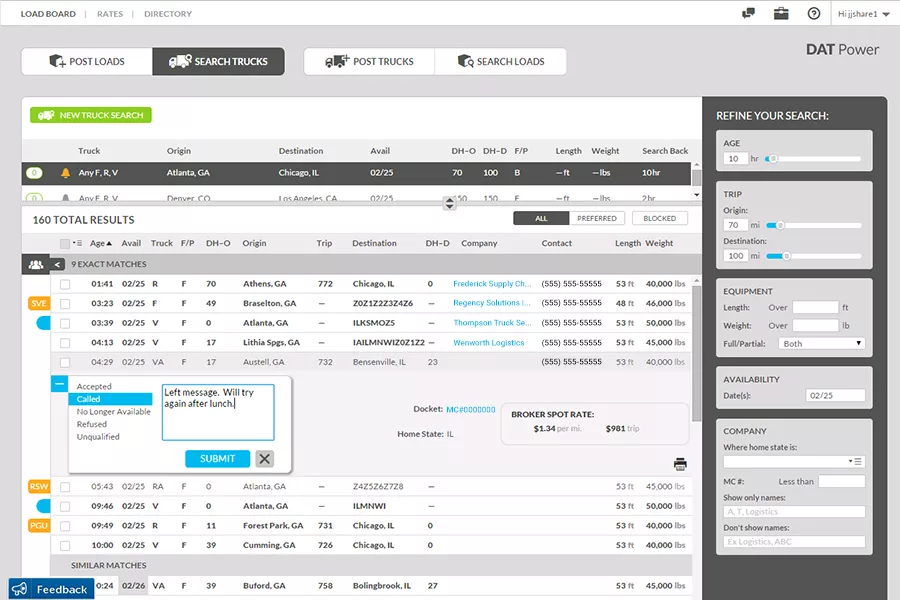Open Frederick Supply company link

[x=492, y=284]
